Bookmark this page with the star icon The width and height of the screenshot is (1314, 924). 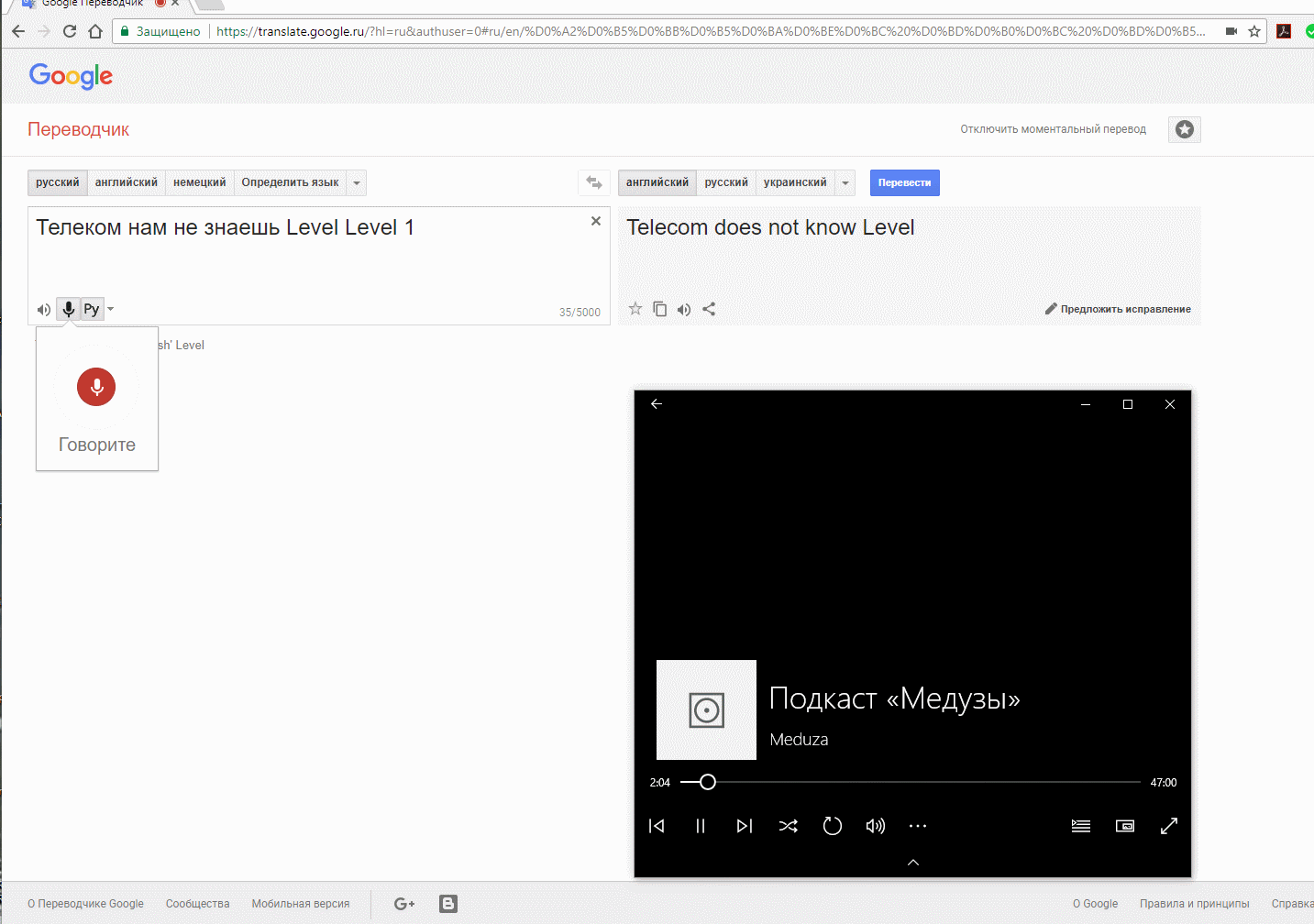pyautogui.click(x=1254, y=31)
